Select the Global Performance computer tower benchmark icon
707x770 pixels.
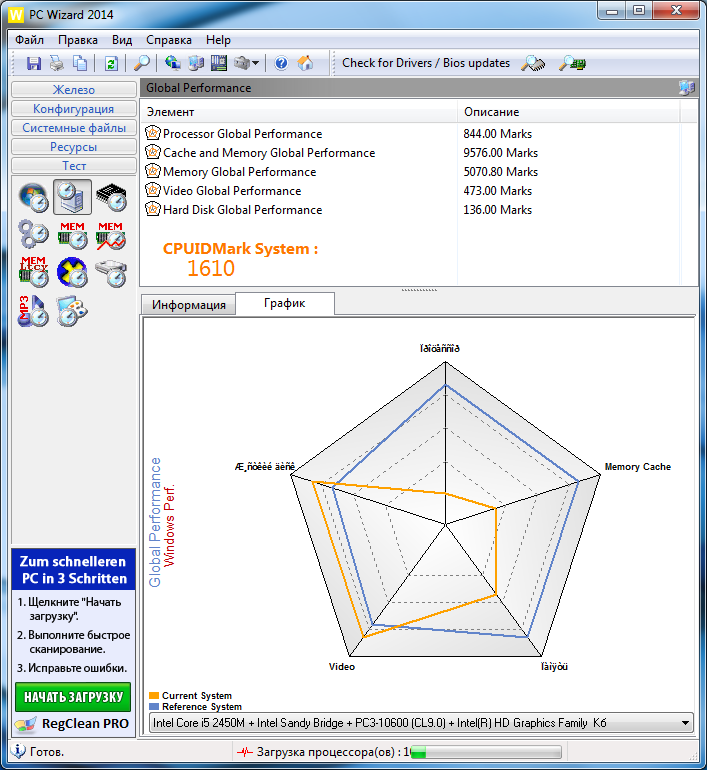click(x=72, y=197)
